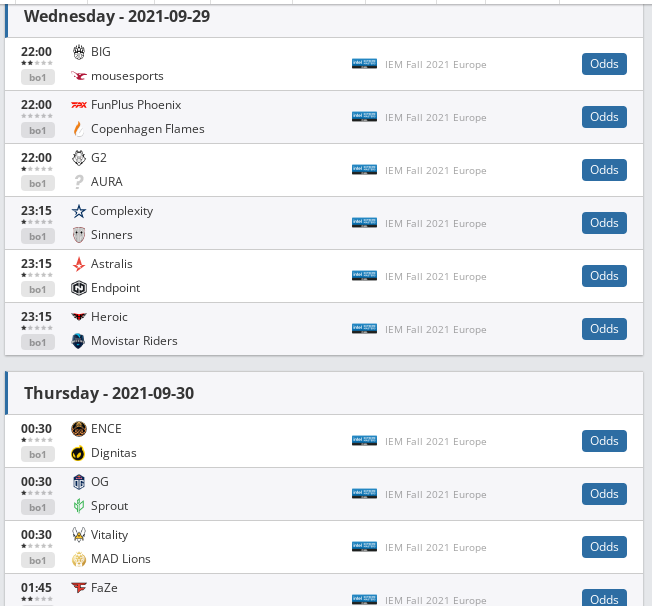
Task: Open Odds for ENCE vs Dignitas
Action: (x=604, y=441)
